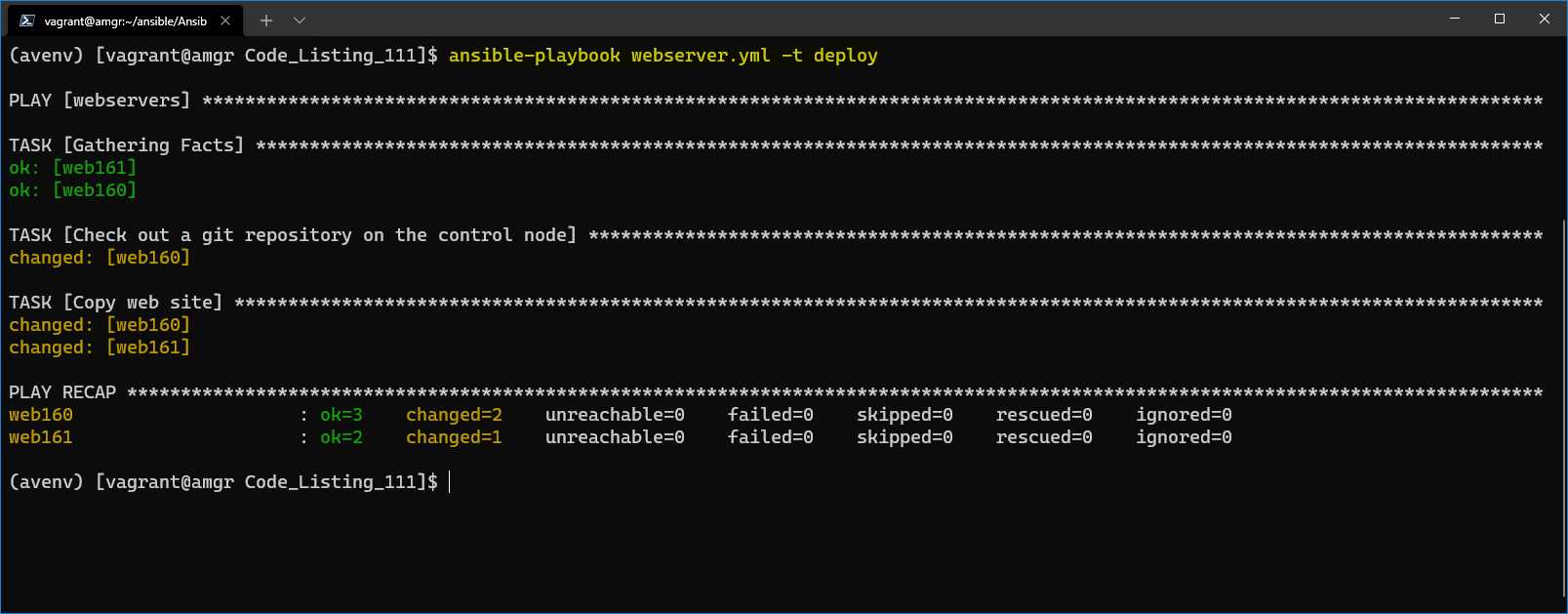
Task: Click the PowerShell icon on the tab
Action: coord(27,20)
